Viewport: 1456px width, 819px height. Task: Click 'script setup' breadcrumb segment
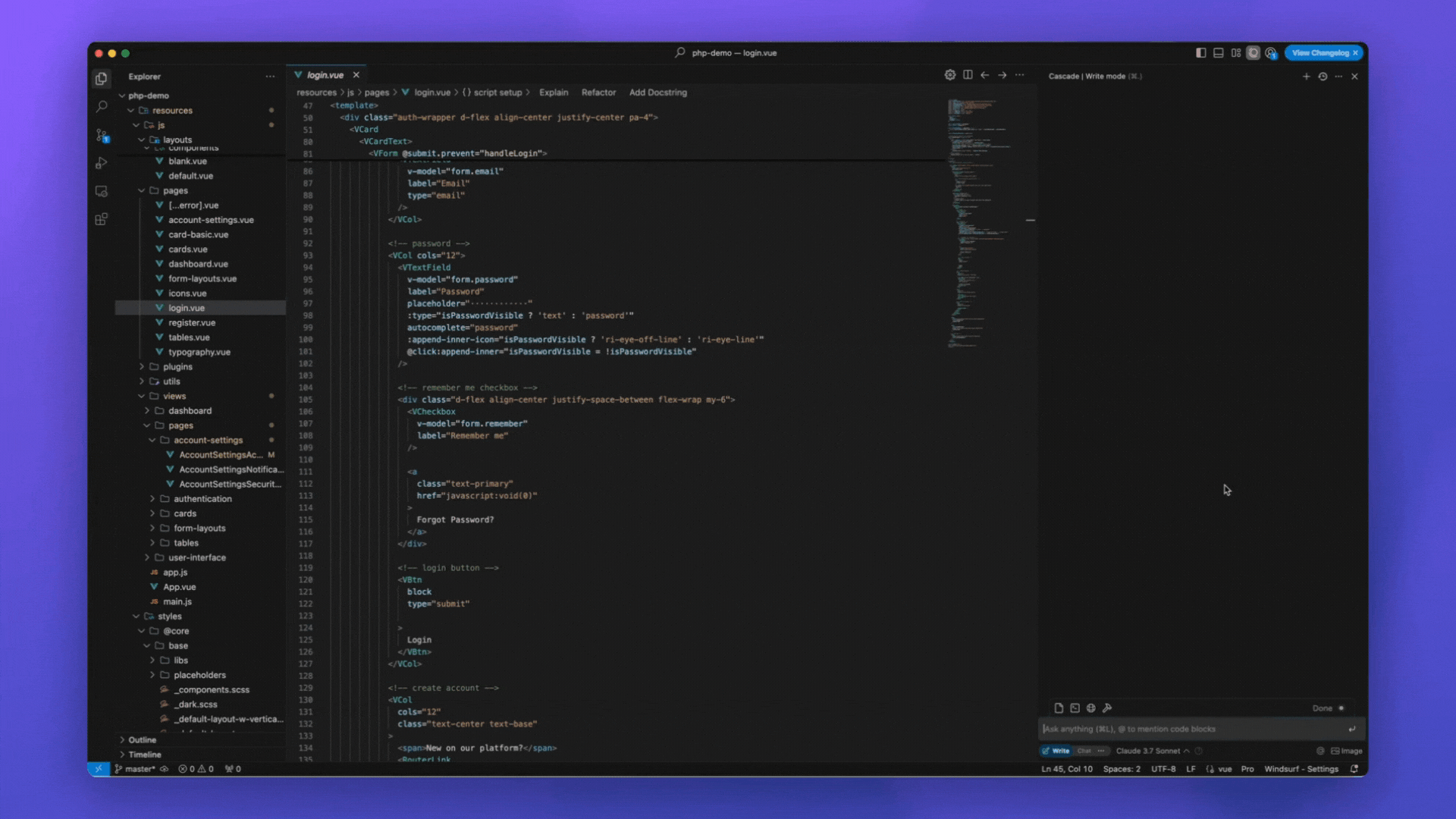[x=497, y=93]
